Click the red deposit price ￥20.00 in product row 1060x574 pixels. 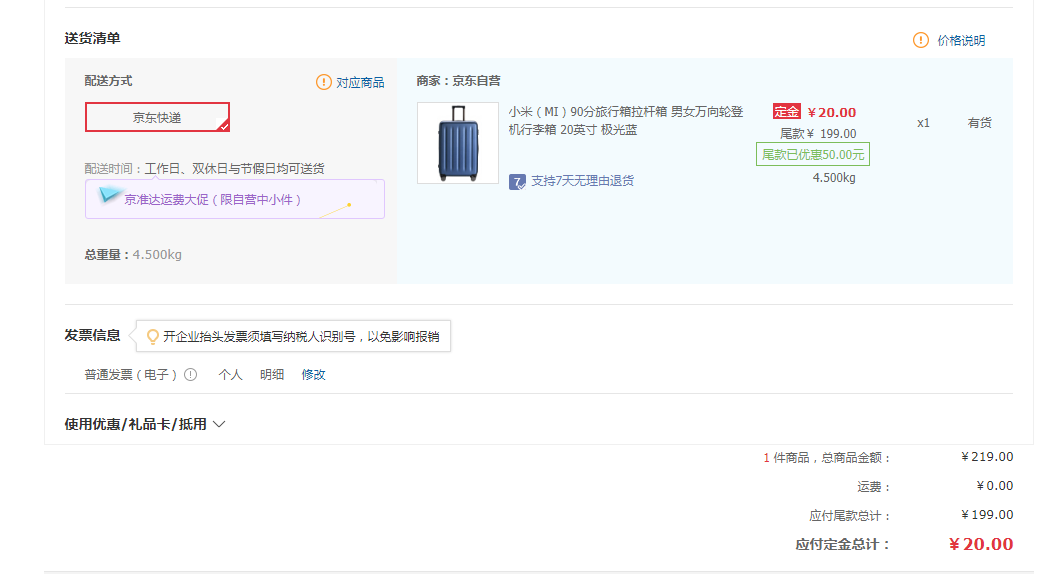coord(832,112)
